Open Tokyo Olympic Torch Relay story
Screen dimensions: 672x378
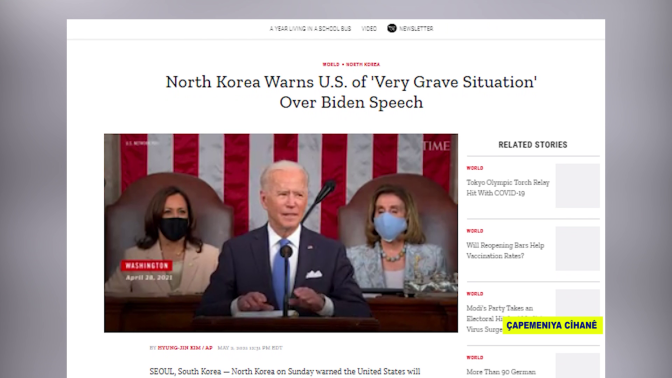tap(508, 188)
